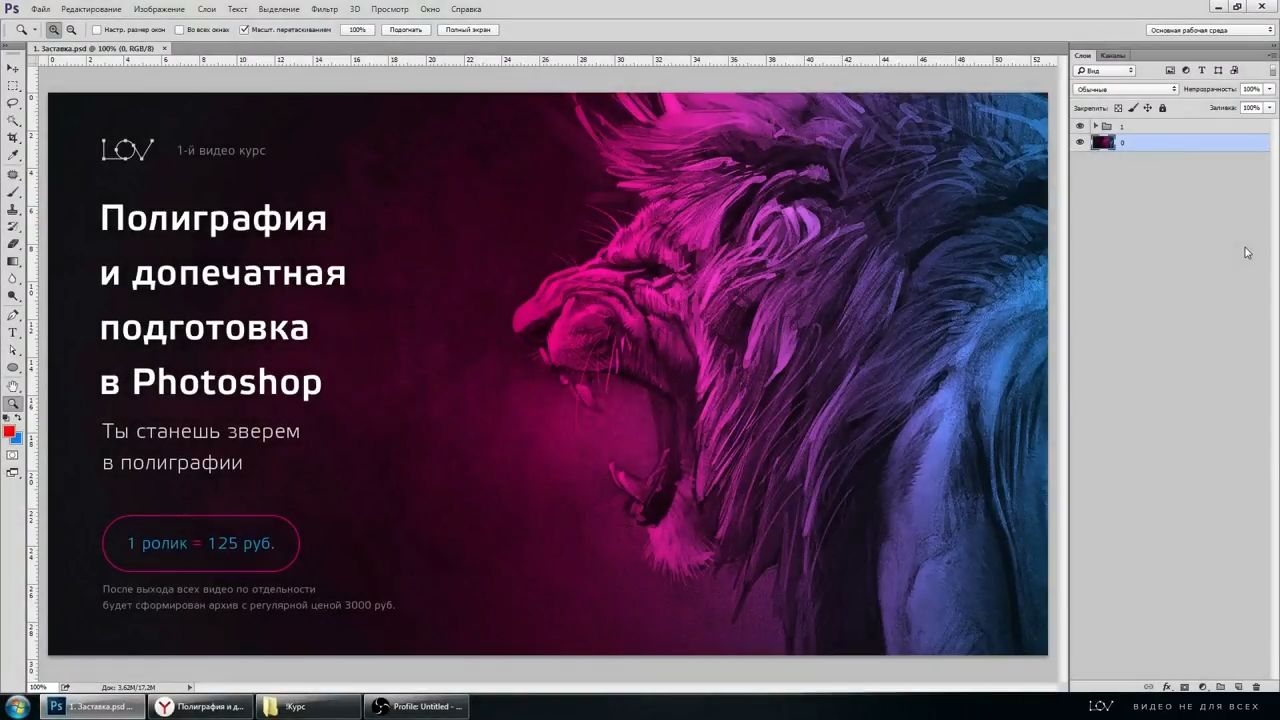Open the layer filter type 'Вид' dropdown
This screenshot has width=1280, height=720.
pos(1105,71)
